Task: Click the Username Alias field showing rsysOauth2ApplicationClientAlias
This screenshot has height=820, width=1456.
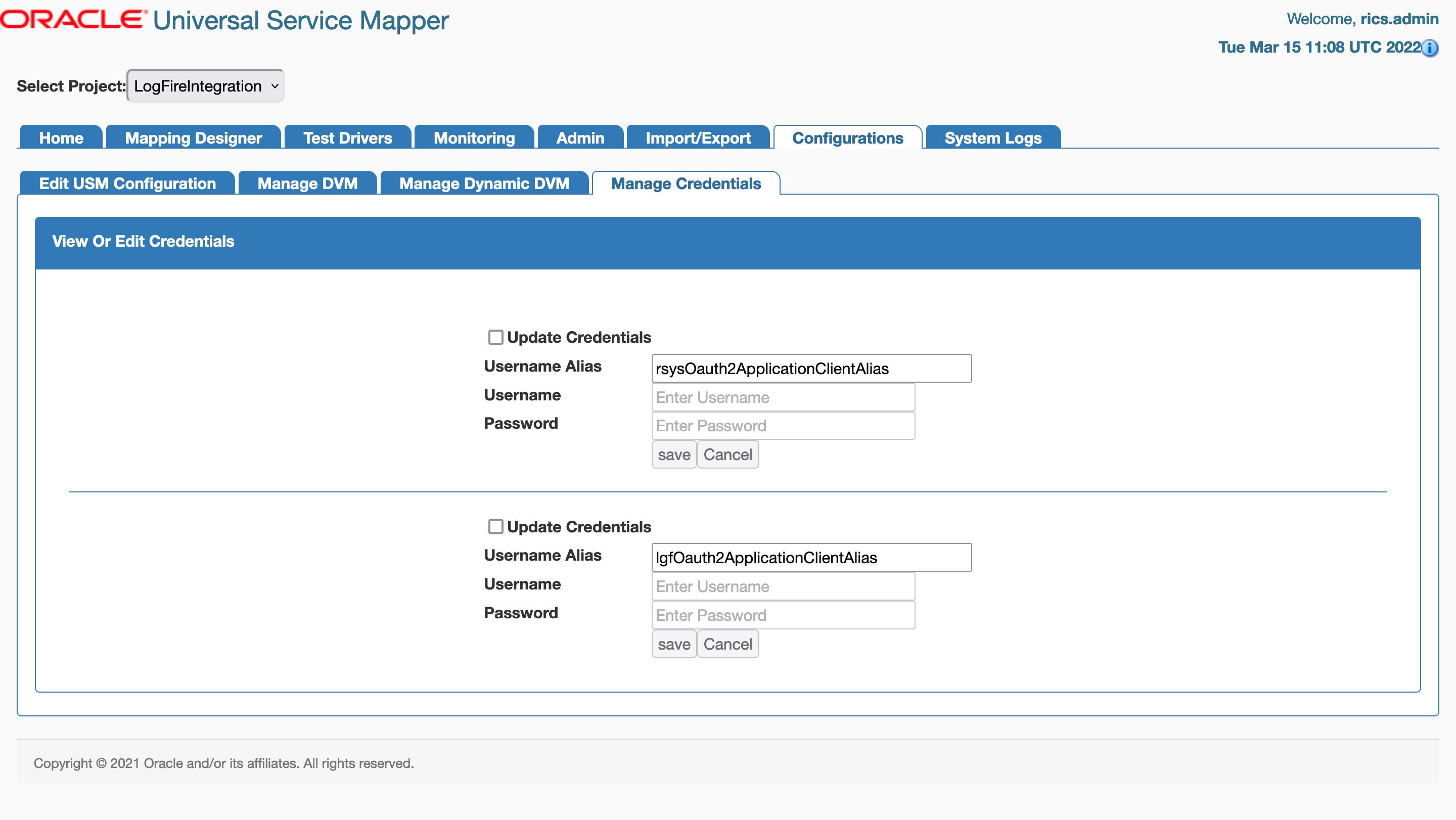Action: (x=811, y=368)
